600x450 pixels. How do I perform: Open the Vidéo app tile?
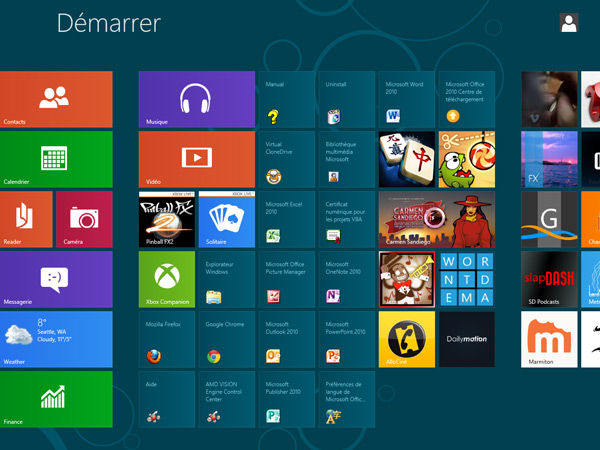[x=196, y=159]
